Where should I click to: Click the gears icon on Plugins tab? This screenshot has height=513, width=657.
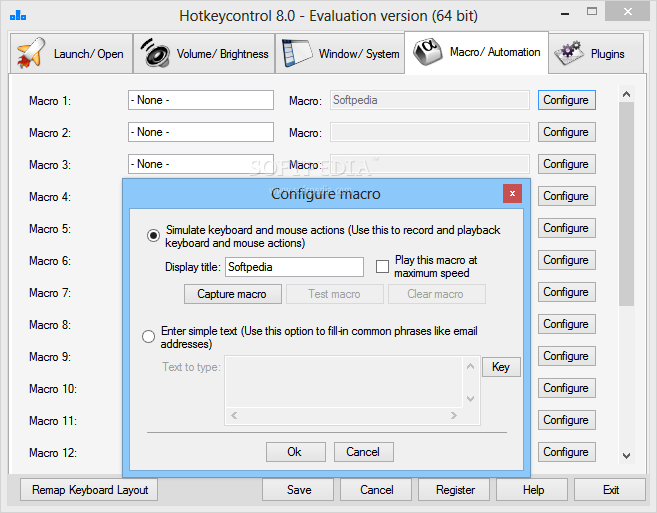coord(569,53)
